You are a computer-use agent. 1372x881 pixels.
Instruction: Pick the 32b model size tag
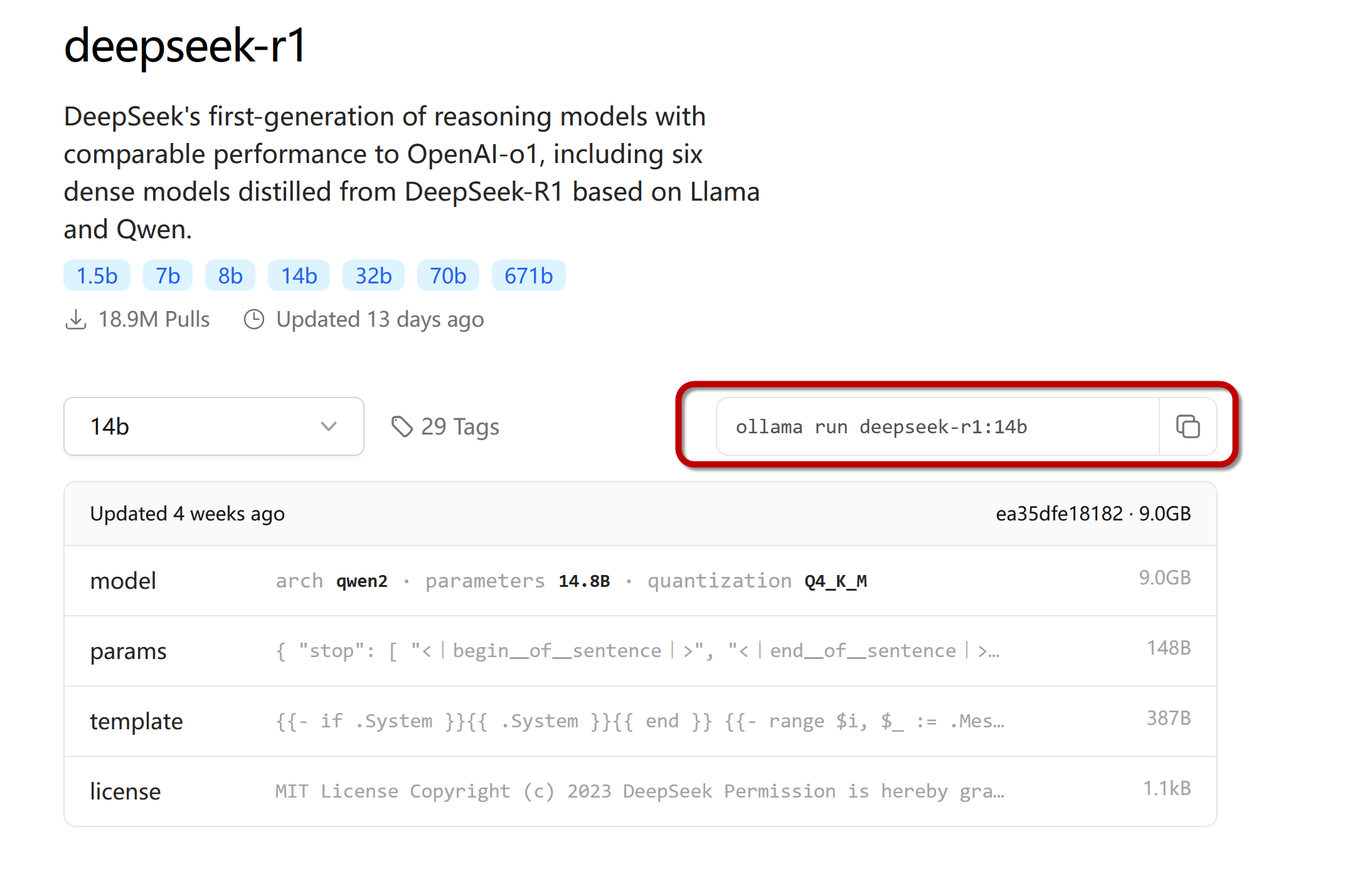point(373,275)
